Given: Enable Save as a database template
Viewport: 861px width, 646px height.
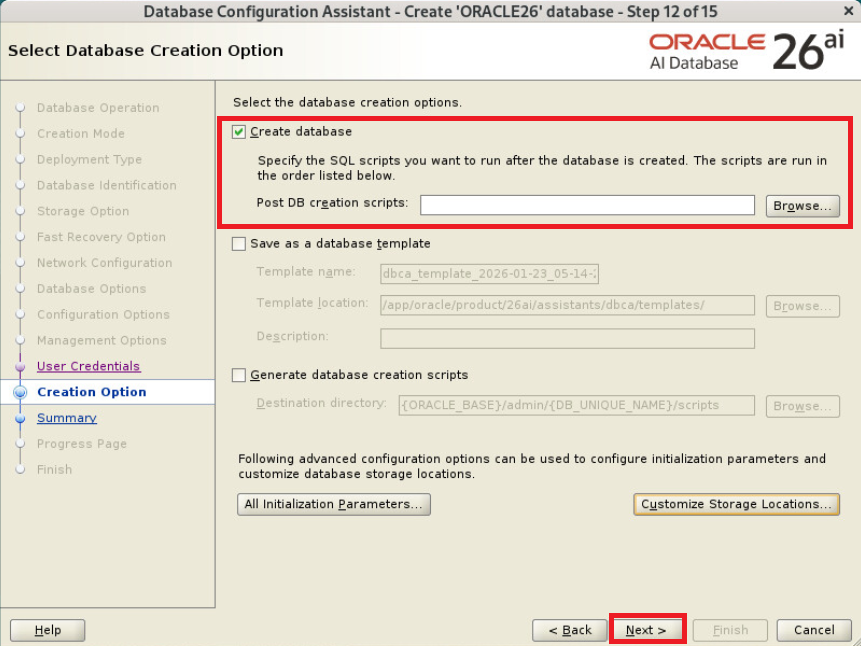Looking at the screenshot, I should (238, 243).
